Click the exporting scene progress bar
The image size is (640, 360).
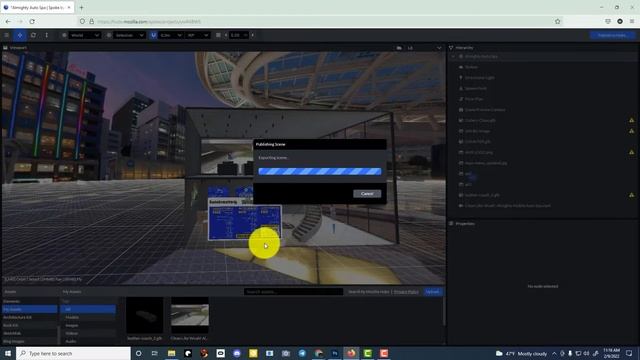pyautogui.click(x=320, y=171)
